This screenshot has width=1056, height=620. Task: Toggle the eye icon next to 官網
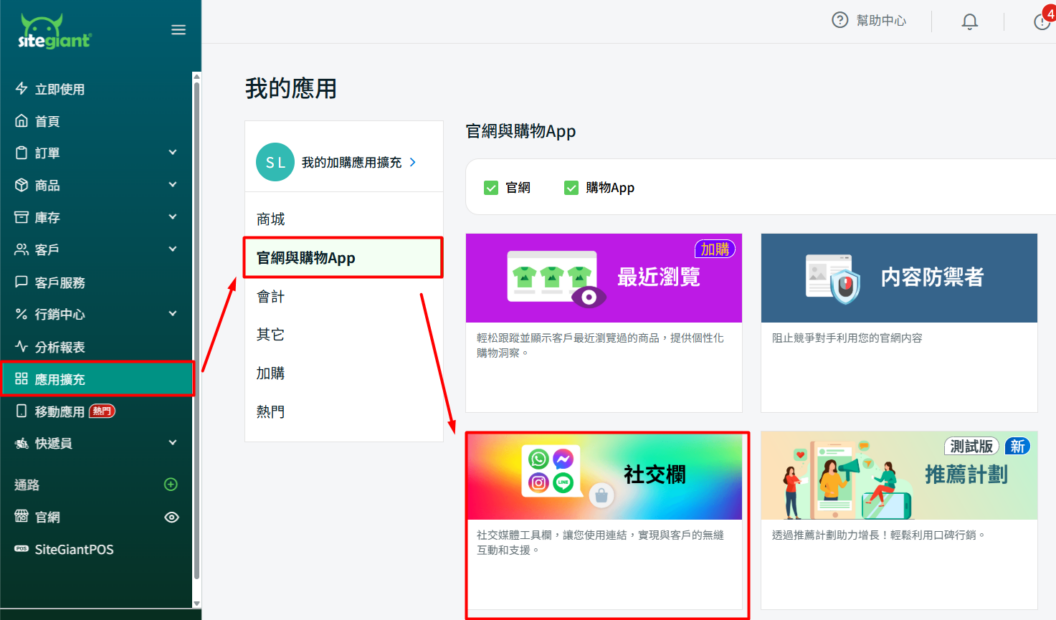pyautogui.click(x=171, y=517)
